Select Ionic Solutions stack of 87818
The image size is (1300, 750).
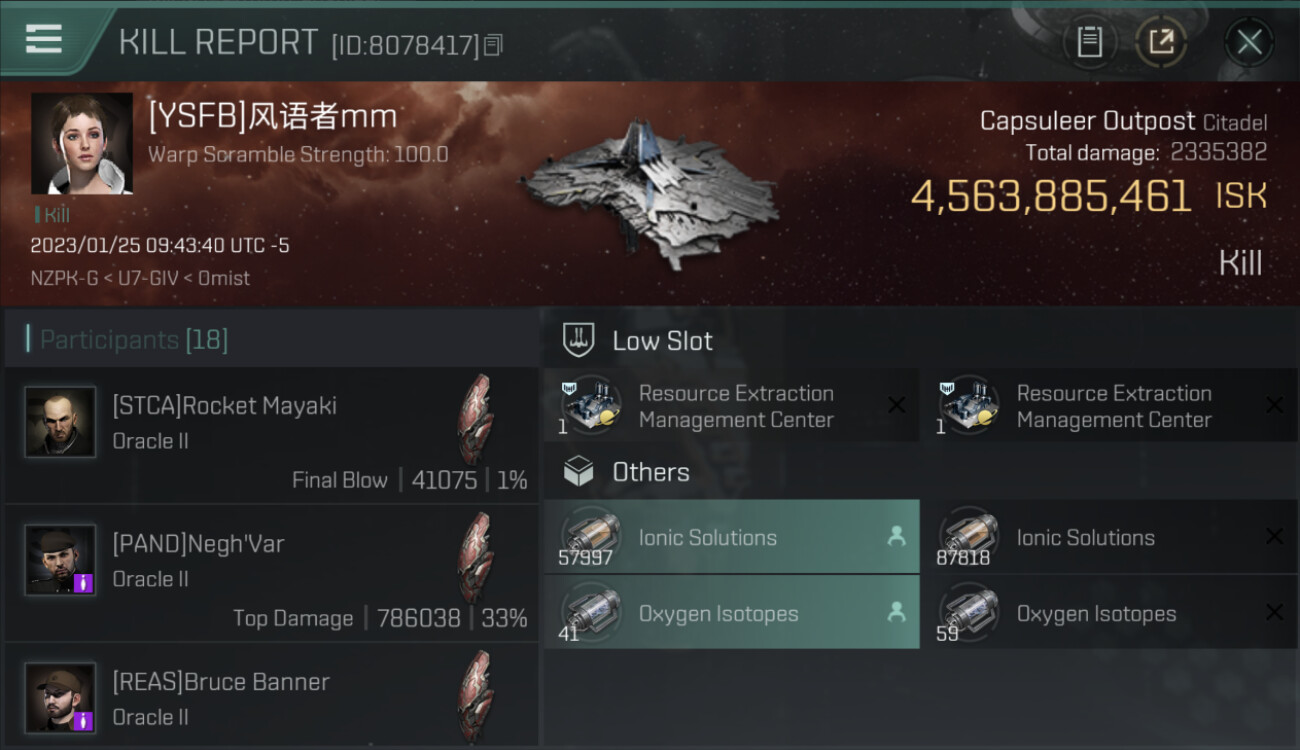(x=1109, y=537)
